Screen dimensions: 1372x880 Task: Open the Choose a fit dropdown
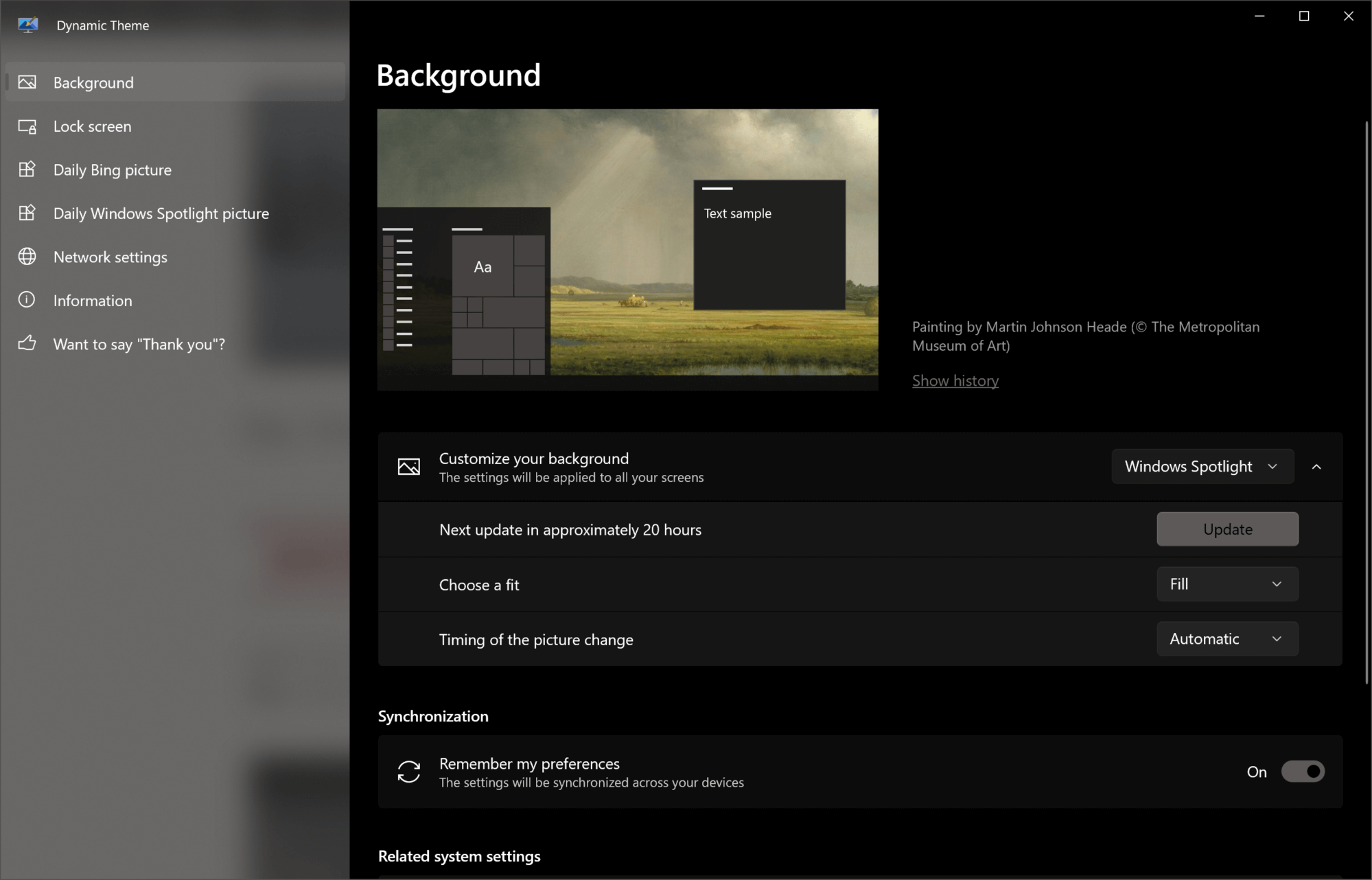[1227, 584]
